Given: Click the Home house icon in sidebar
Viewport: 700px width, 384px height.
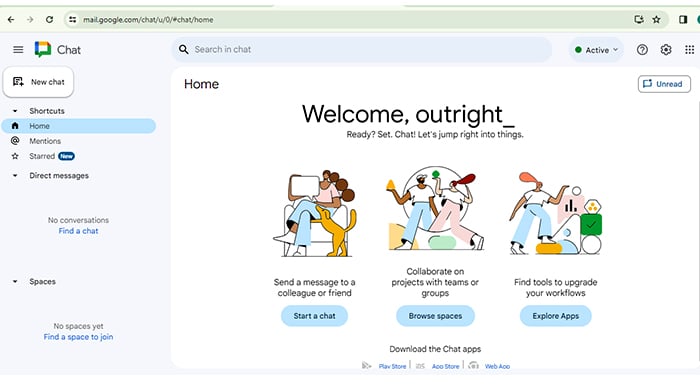Looking at the screenshot, I should pyautogui.click(x=15, y=126).
